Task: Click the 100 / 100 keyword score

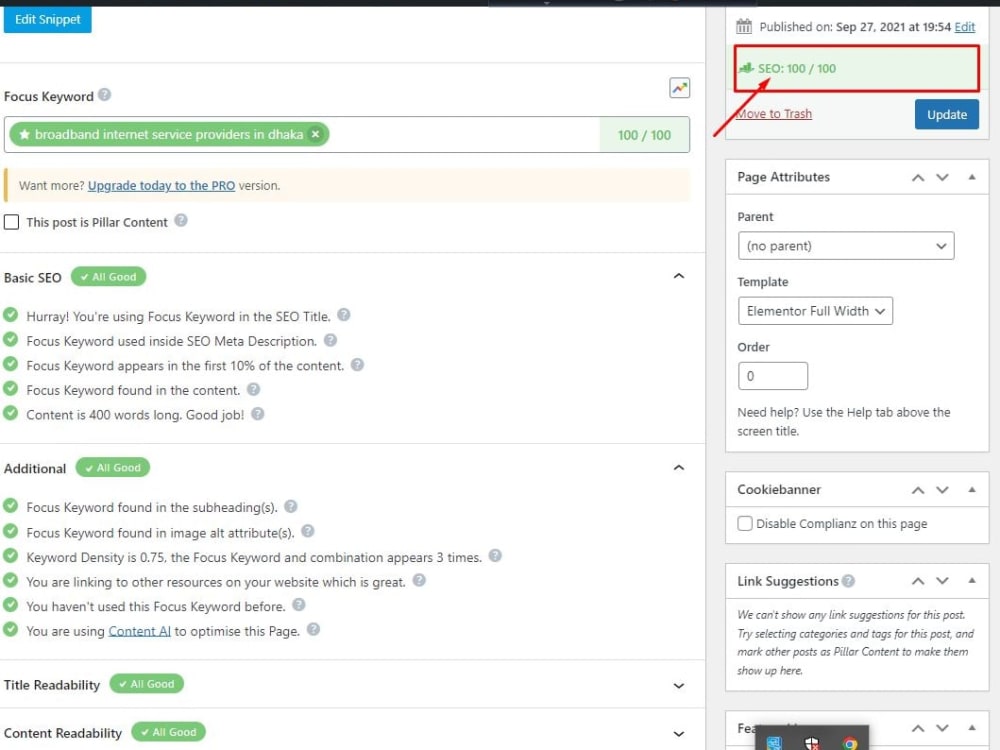Action: [x=644, y=135]
